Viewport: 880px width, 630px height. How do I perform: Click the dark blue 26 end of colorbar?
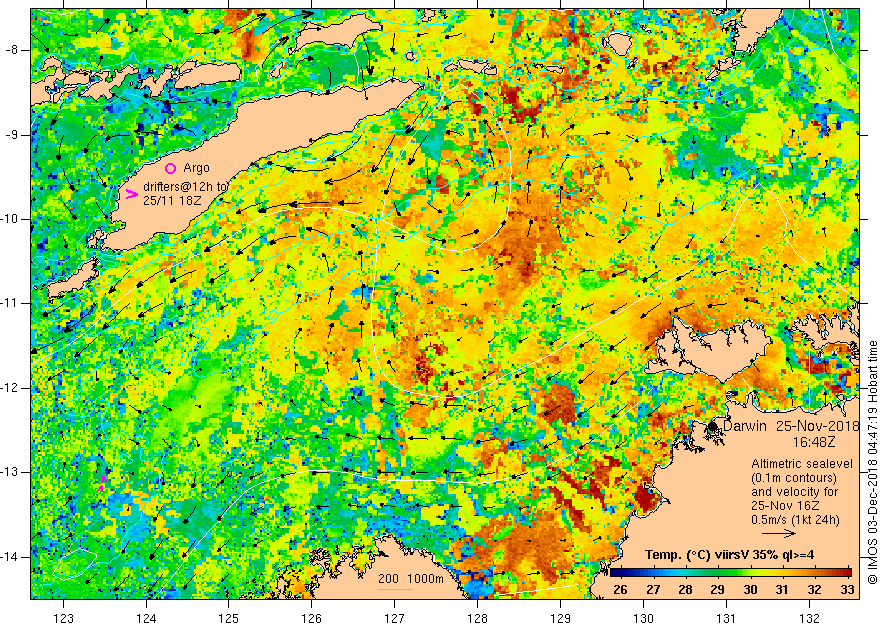616,573
